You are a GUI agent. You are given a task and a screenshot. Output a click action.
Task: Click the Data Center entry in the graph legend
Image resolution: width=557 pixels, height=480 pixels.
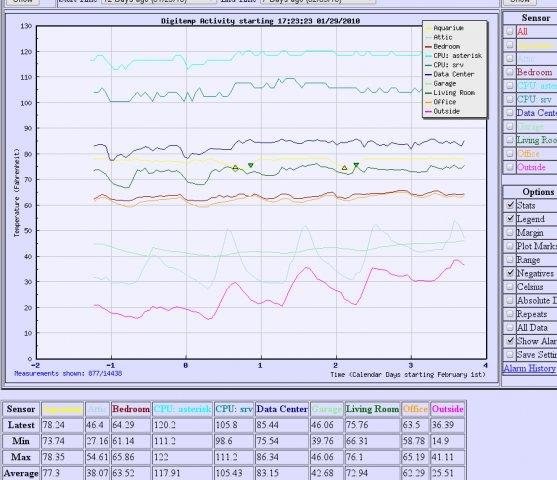tap(449, 74)
